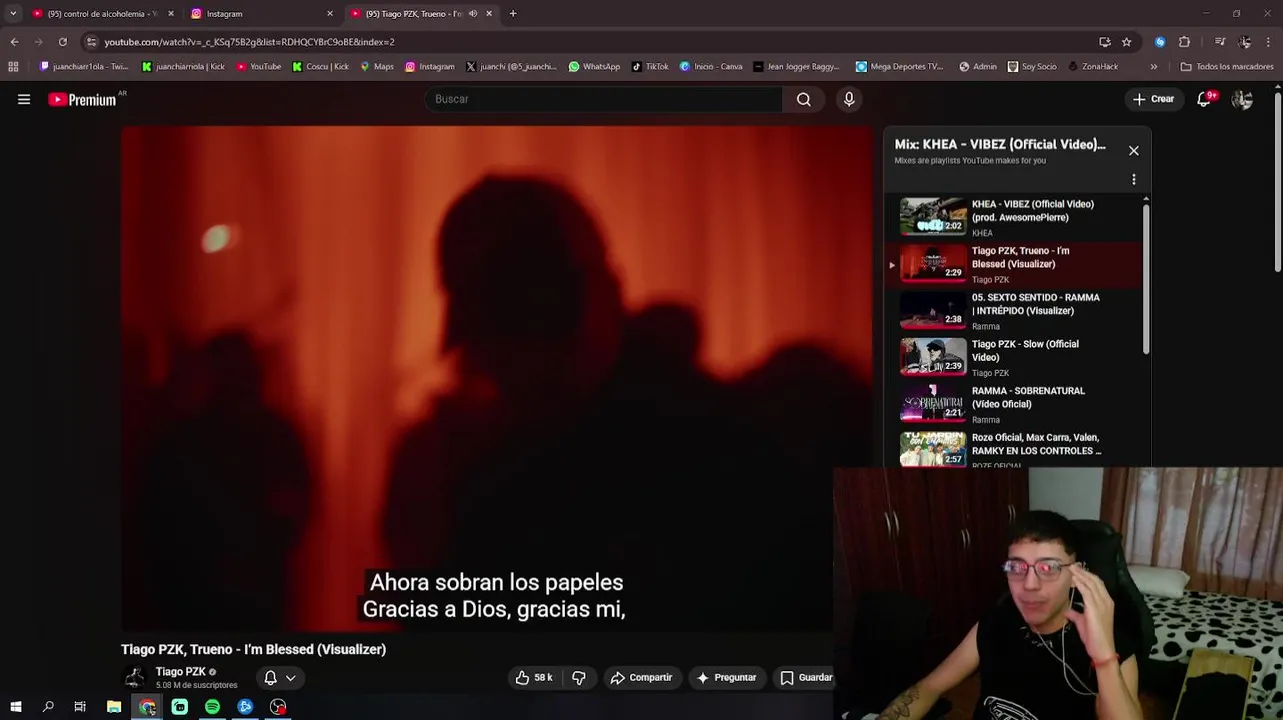
Task: Reload the current page
Action: pyautogui.click(x=62, y=42)
